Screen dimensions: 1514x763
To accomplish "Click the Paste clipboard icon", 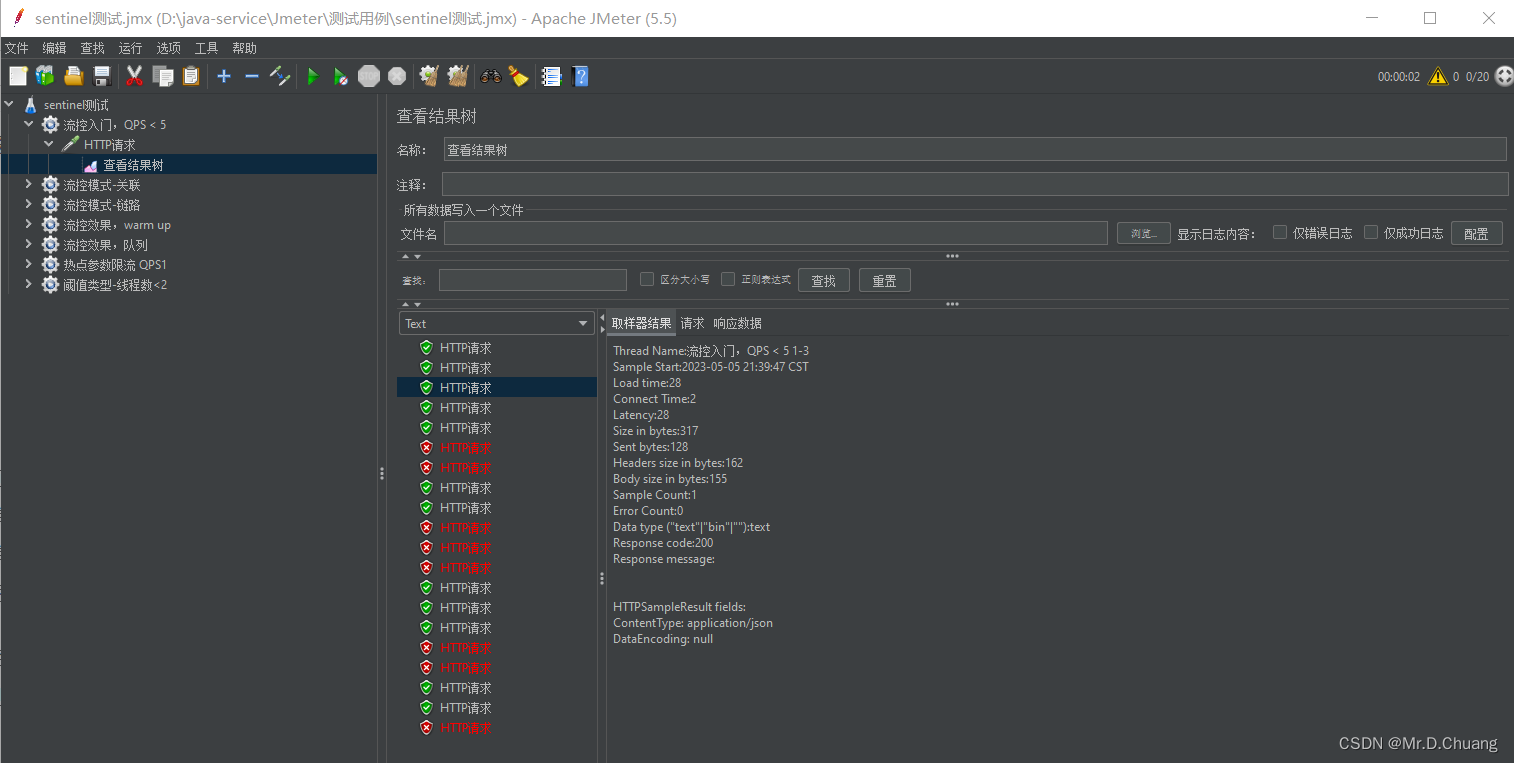I will tap(191, 76).
